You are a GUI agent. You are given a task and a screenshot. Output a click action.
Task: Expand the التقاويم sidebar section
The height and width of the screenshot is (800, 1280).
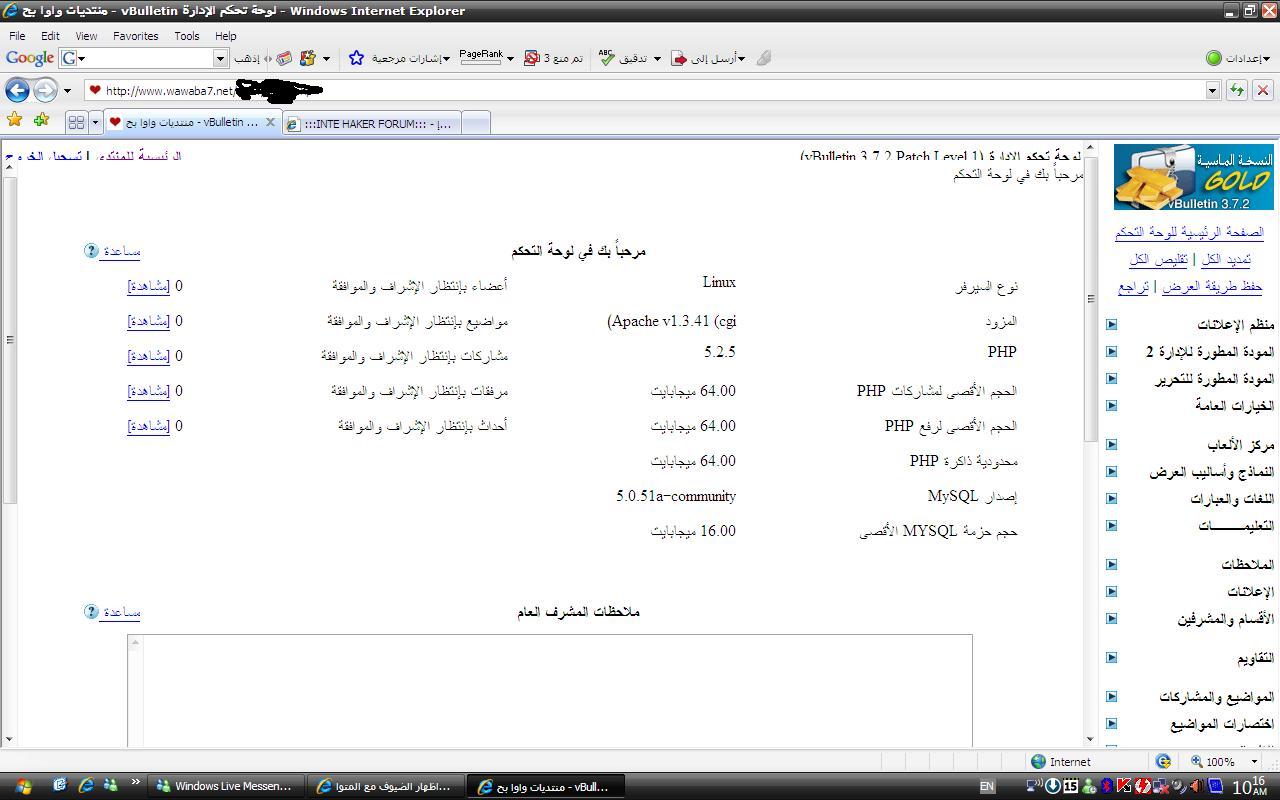(x=1111, y=657)
